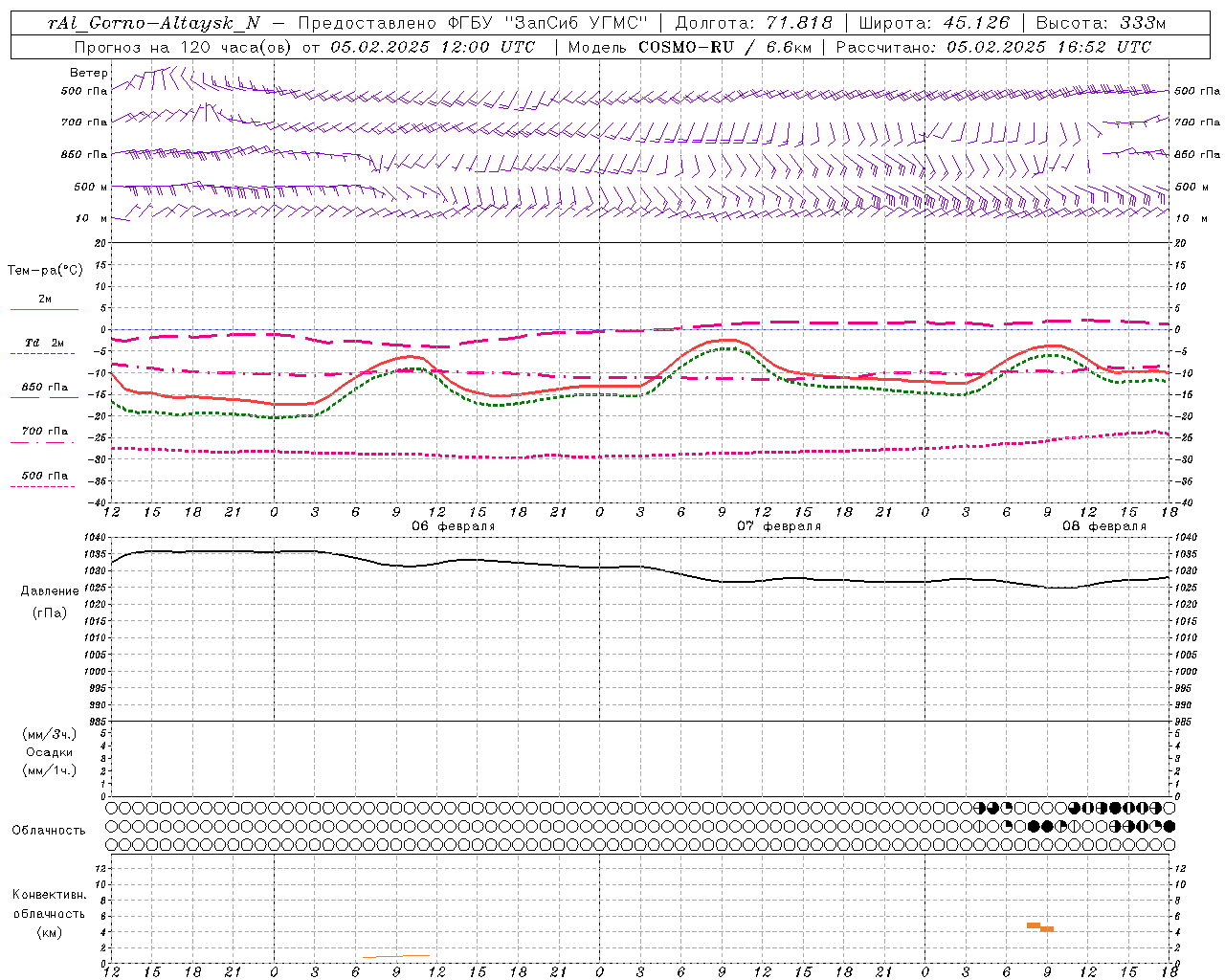The image size is (1225, 980).
Task: Click the (гПа) unit under Давление
Action: (50, 612)
